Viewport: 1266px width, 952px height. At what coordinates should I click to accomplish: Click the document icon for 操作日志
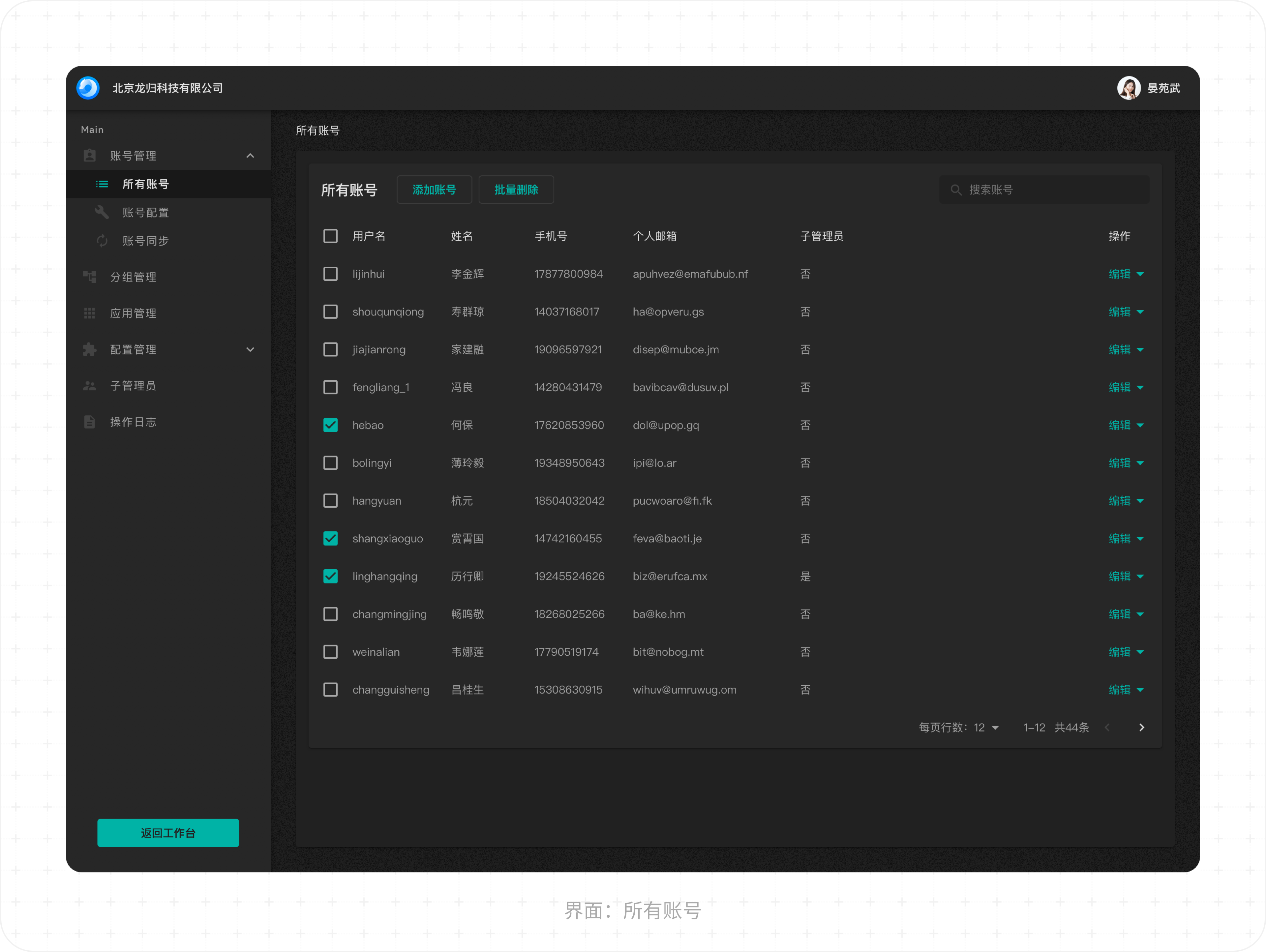90,422
